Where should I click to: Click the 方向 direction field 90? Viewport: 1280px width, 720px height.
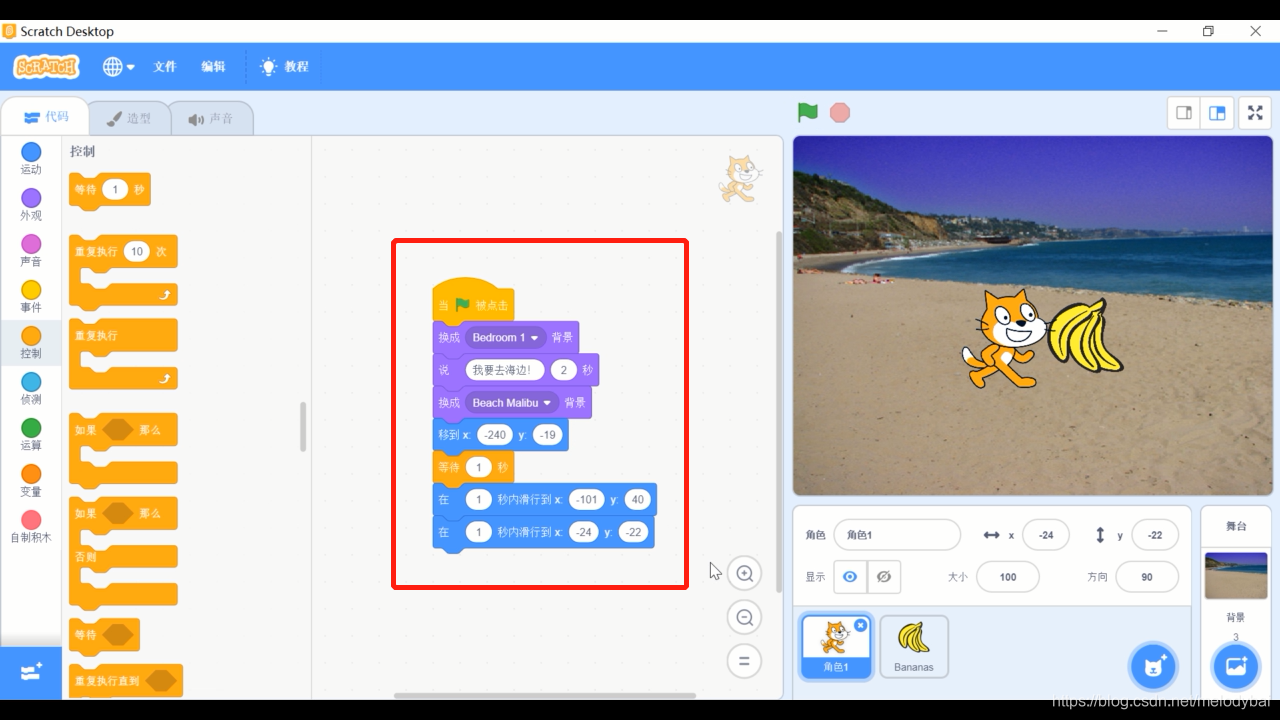pos(1146,577)
